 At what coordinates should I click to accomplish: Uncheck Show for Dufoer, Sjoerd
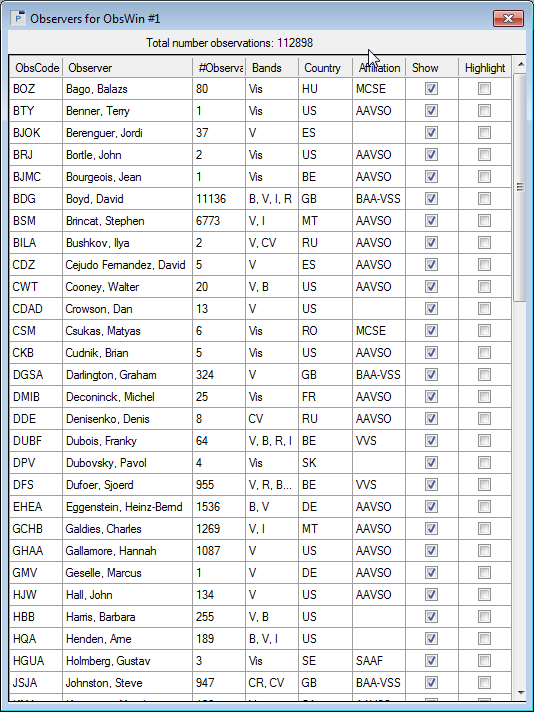pos(431,485)
